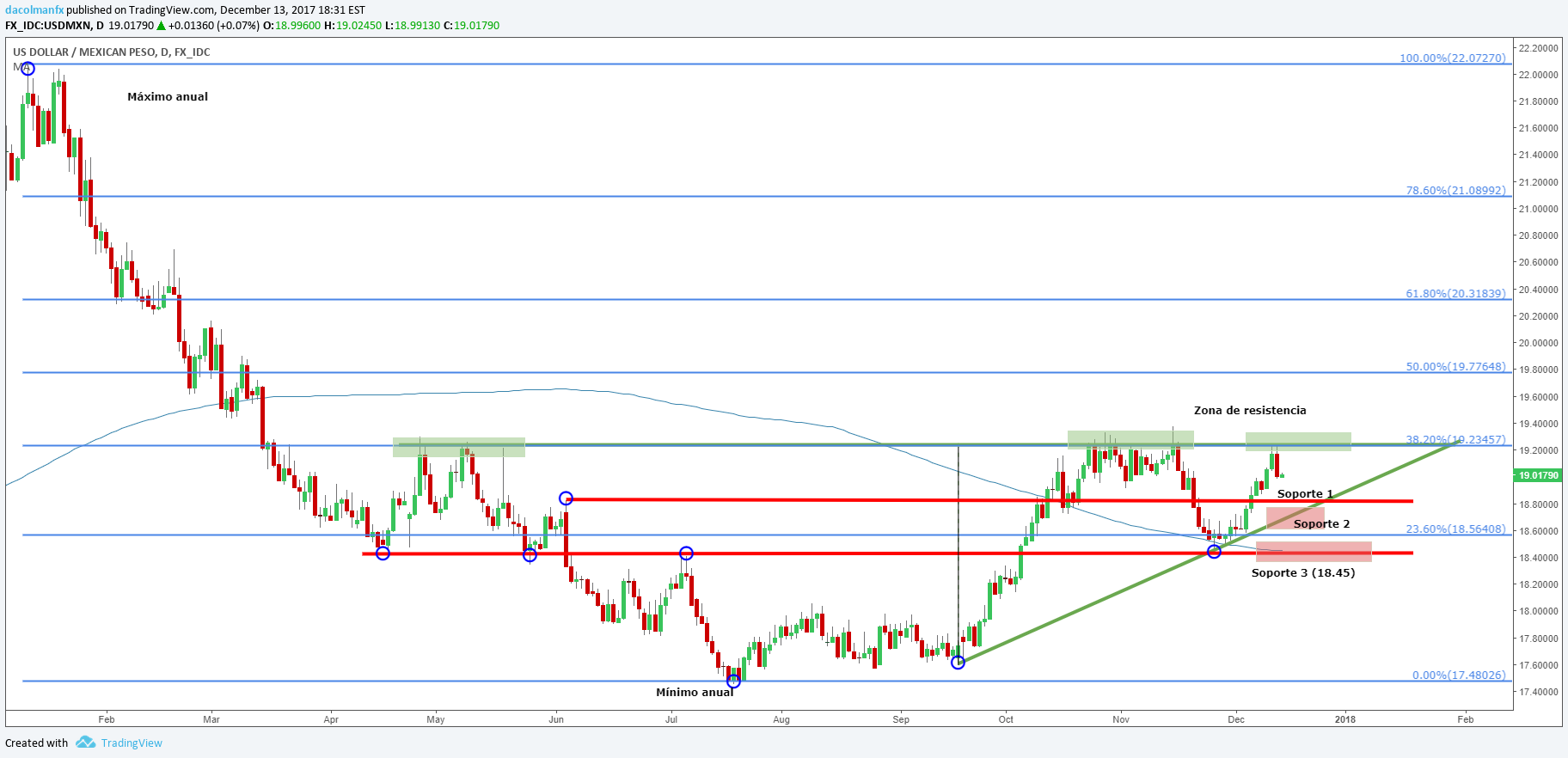
Task: Click the US DOLLAR / MEXICAN PESO chart title
Action: point(112,52)
